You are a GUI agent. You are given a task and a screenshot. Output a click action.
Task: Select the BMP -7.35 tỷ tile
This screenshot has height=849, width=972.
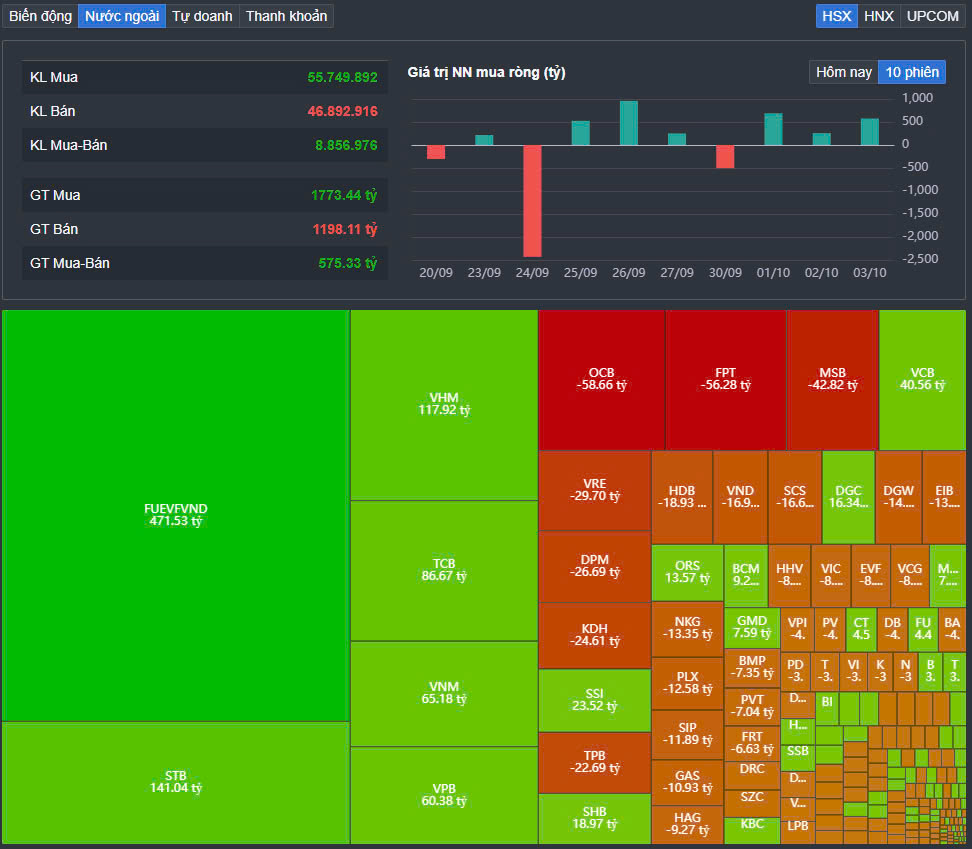[752, 667]
